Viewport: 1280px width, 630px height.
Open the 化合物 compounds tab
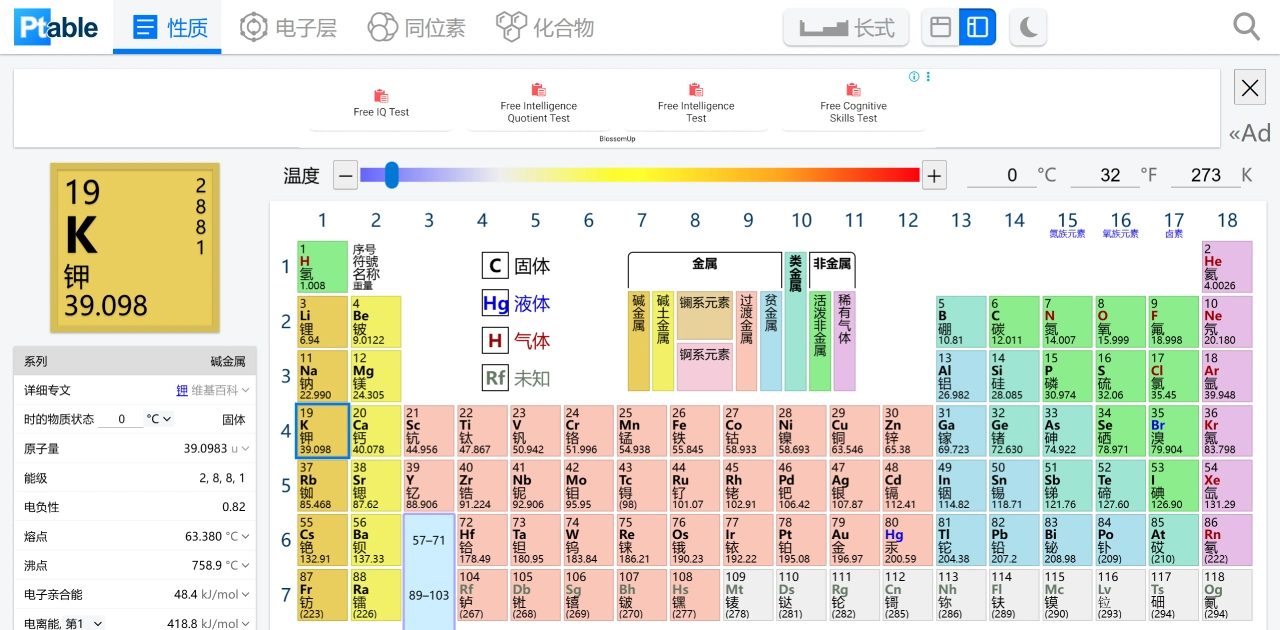click(x=545, y=27)
